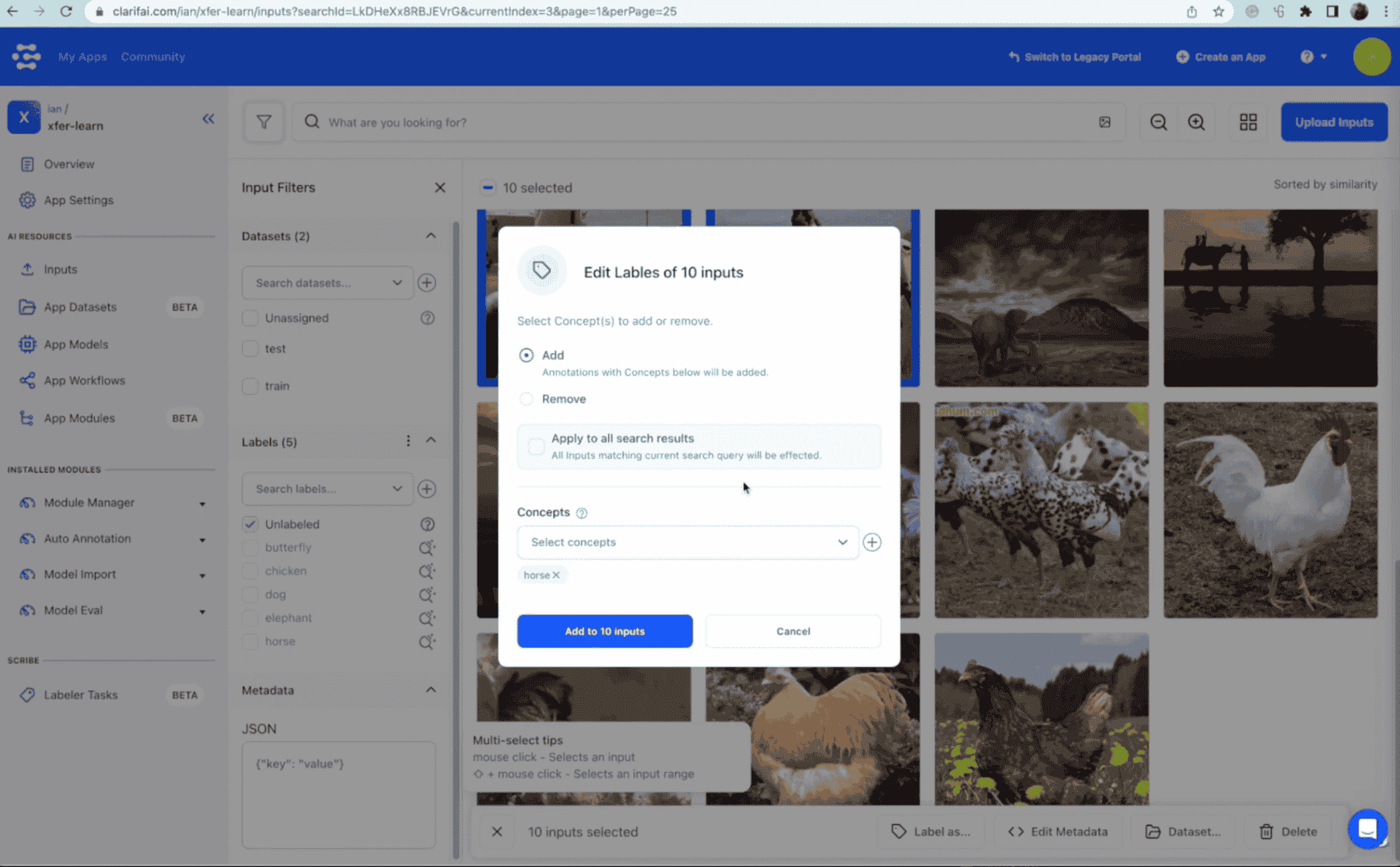The image size is (1400, 867).
Task: Click the filter funnel icon
Action: 264,122
